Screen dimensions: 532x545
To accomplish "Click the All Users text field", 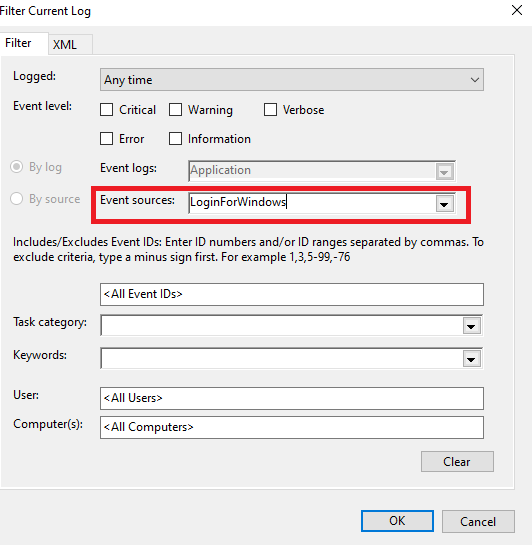I will pyautogui.click(x=292, y=398).
